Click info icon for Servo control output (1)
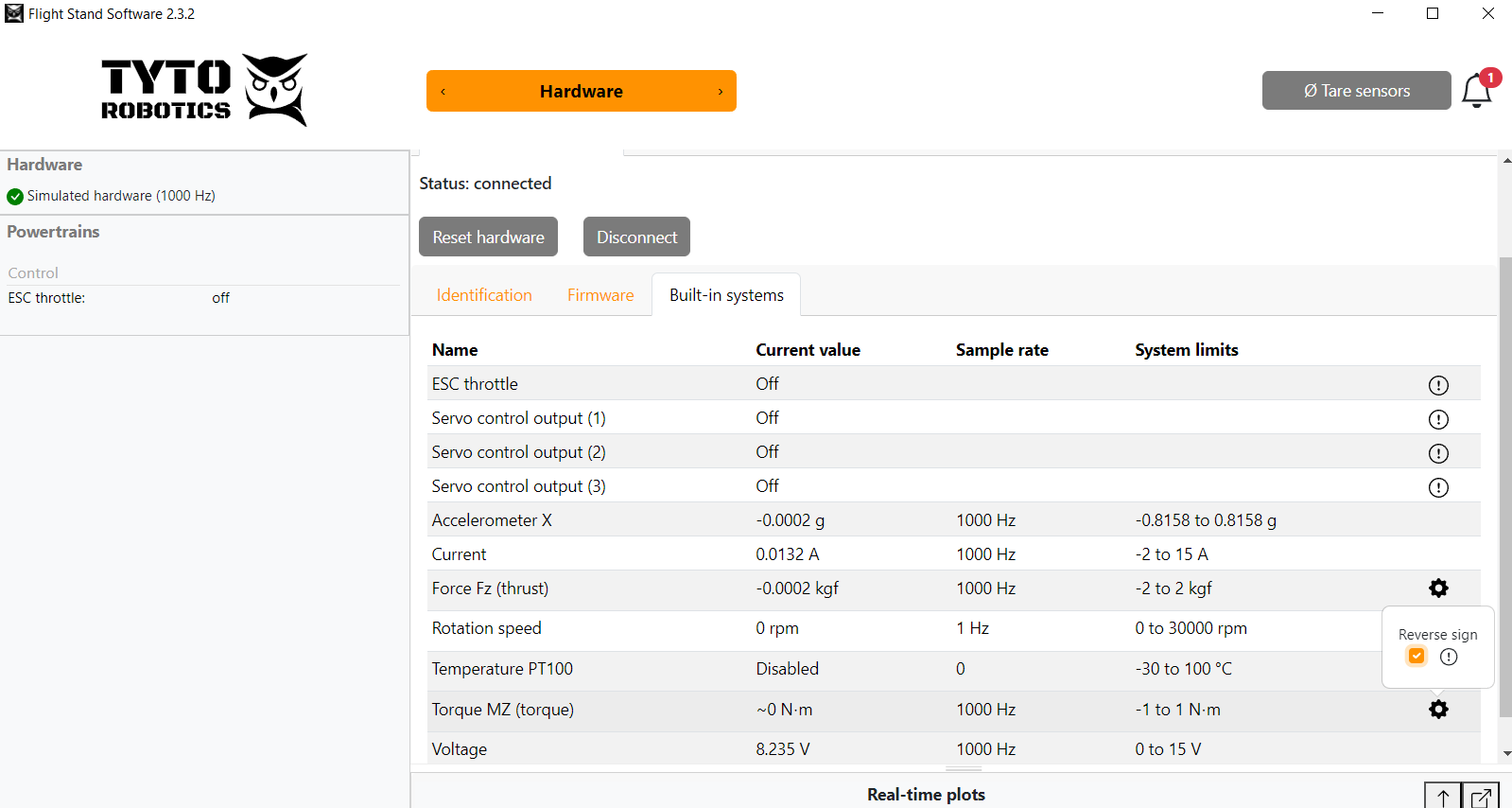This screenshot has width=1512, height=808. pyautogui.click(x=1437, y=419)
